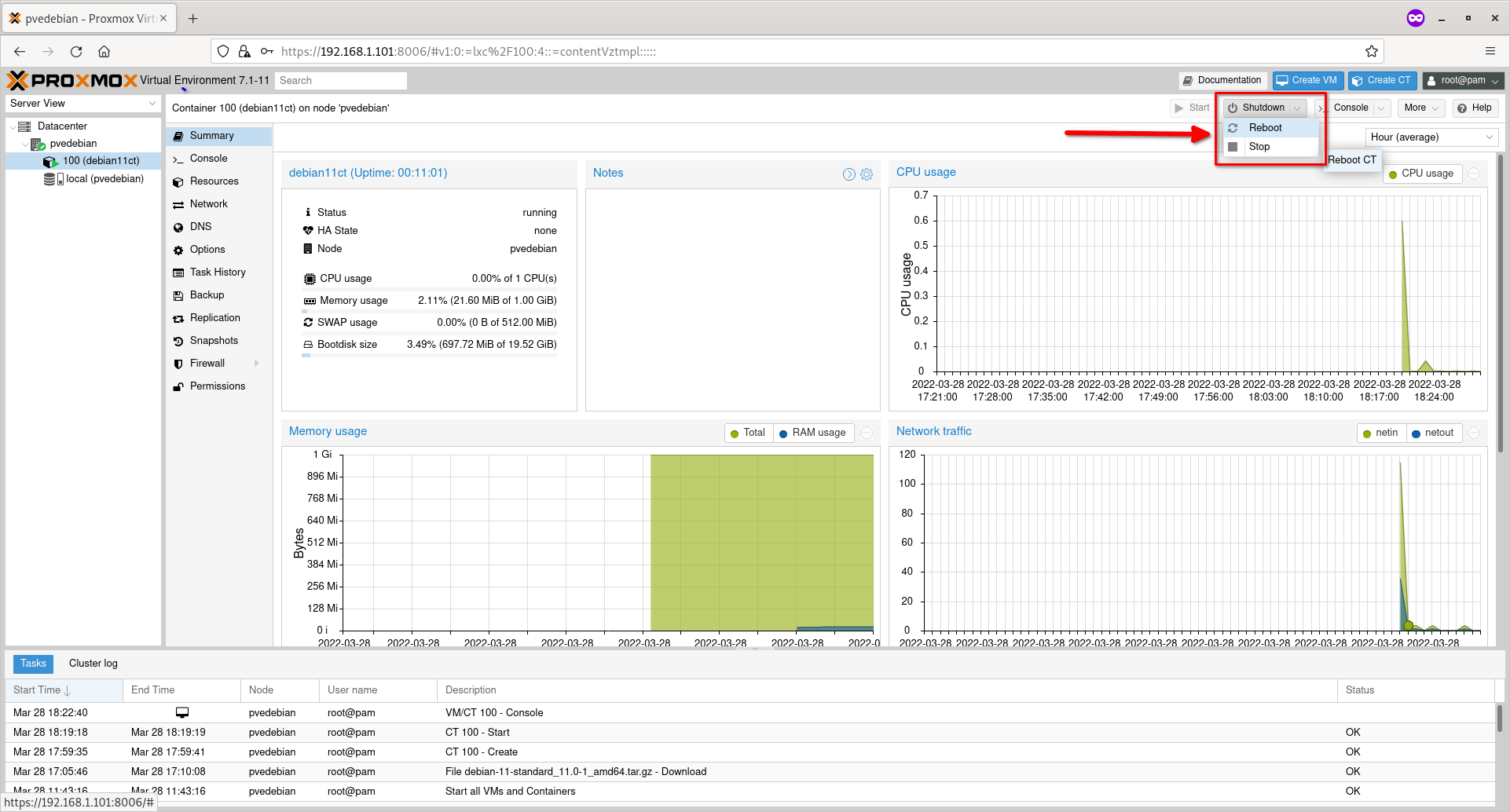The image size is (1510, 812).
Task: Open the Server View dropdown
Action: pos(83,104)
